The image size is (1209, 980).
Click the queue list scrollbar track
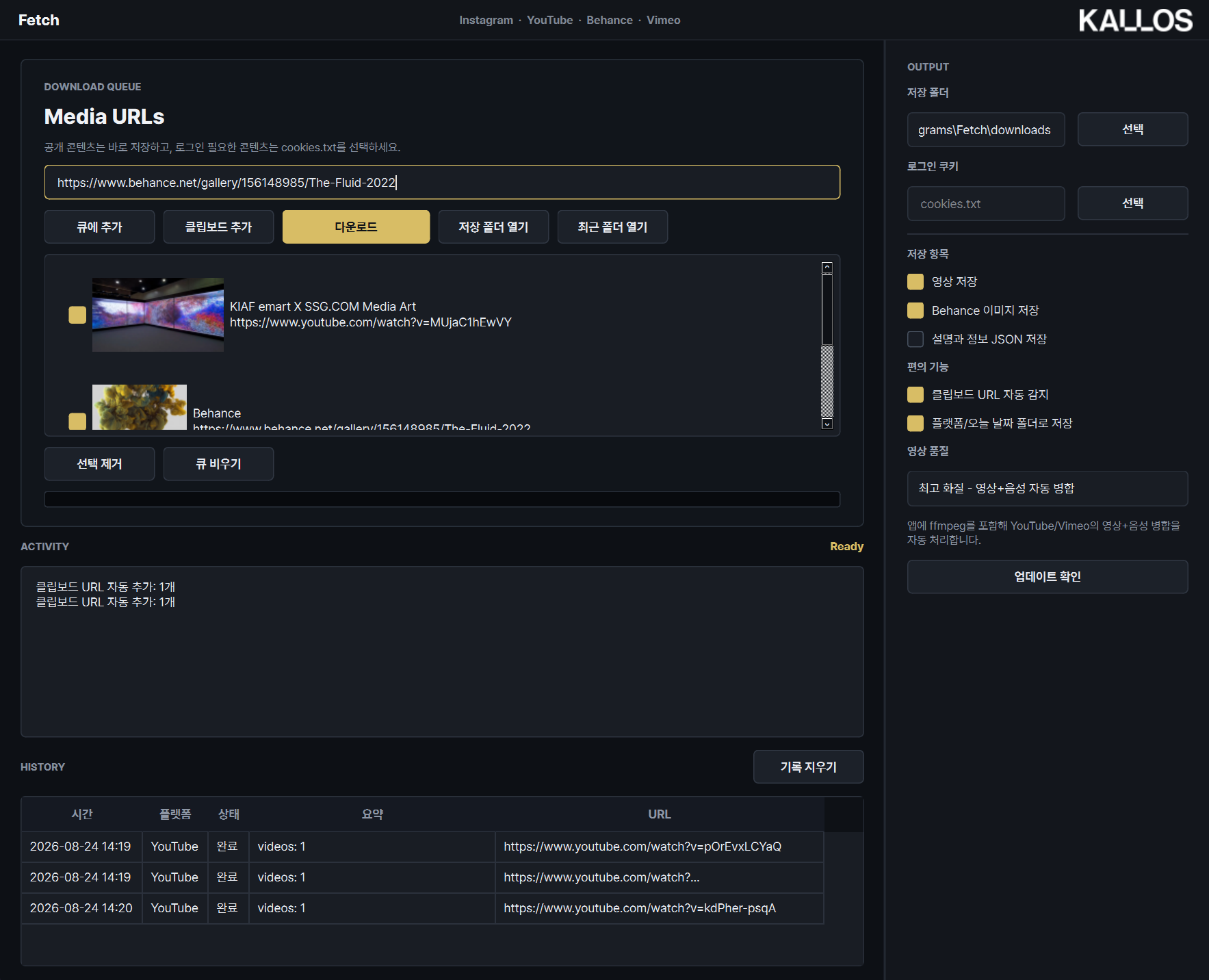pos(827,381)
